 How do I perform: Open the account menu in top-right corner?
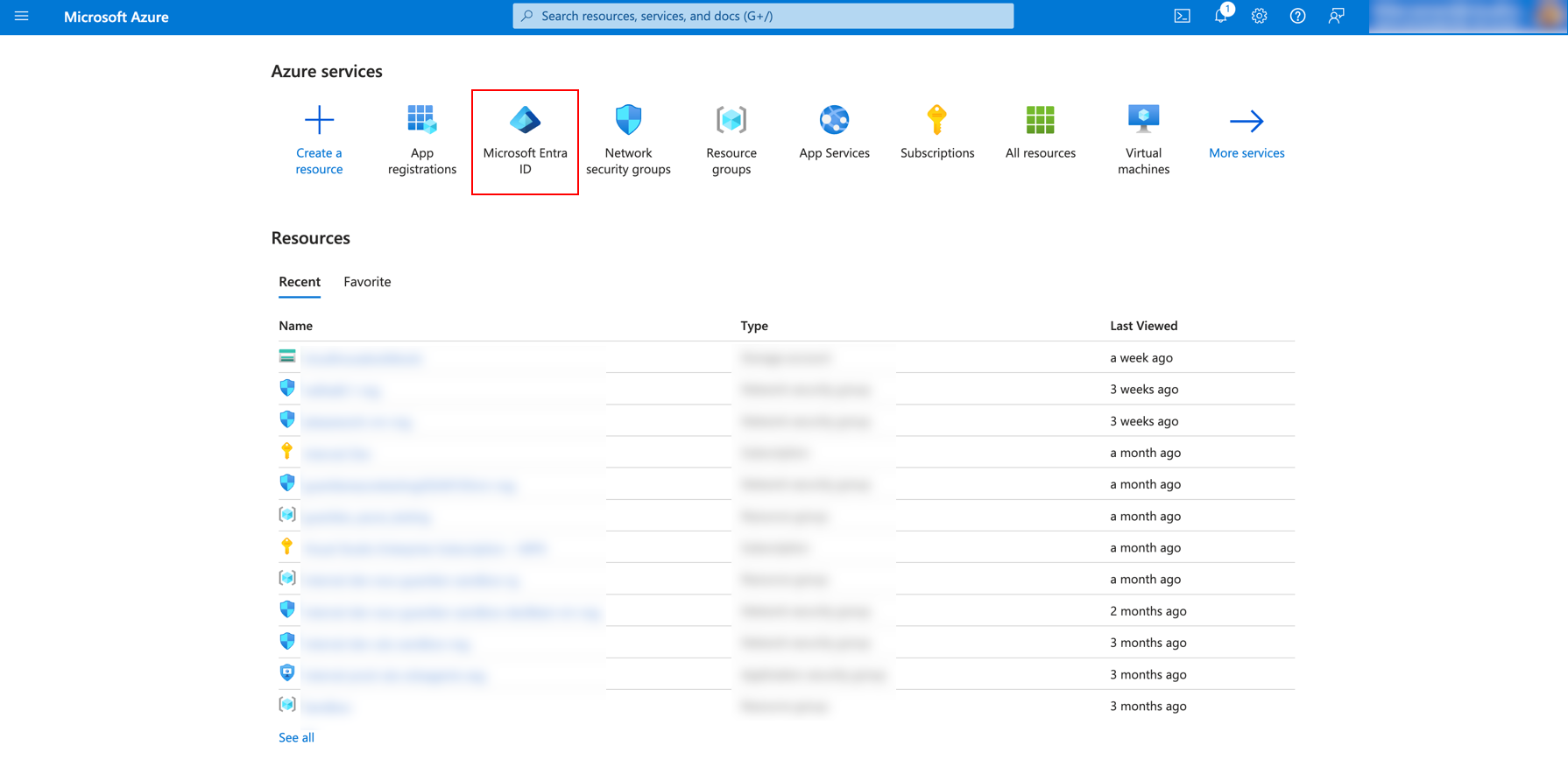(1467, 16)
